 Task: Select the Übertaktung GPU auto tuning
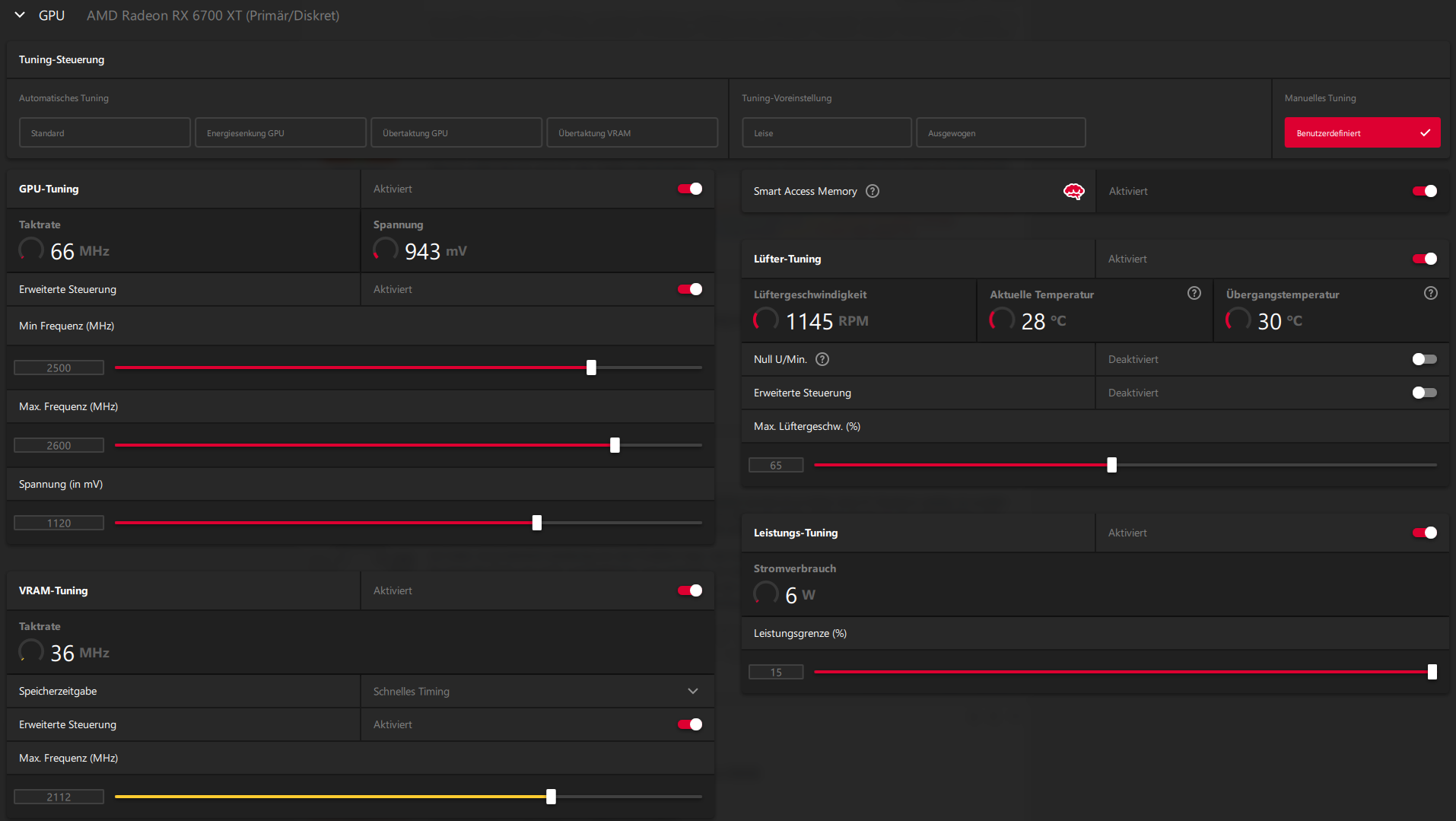[x=456, y=132]
